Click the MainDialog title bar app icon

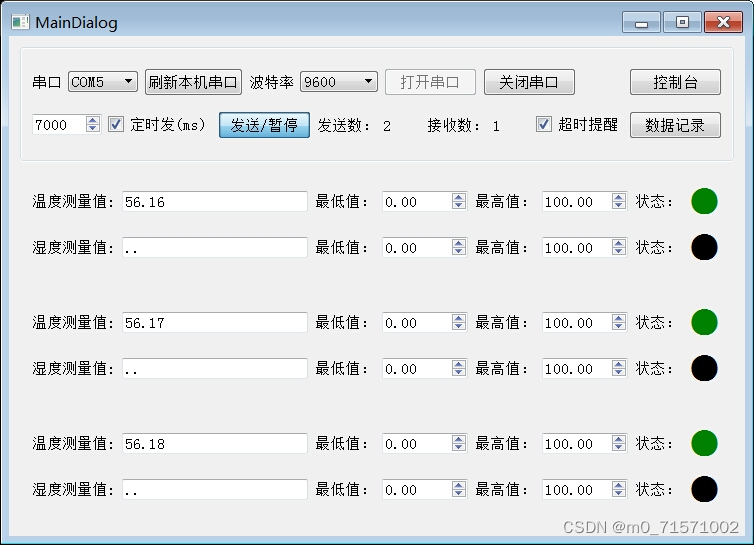[x=20, y=22]
